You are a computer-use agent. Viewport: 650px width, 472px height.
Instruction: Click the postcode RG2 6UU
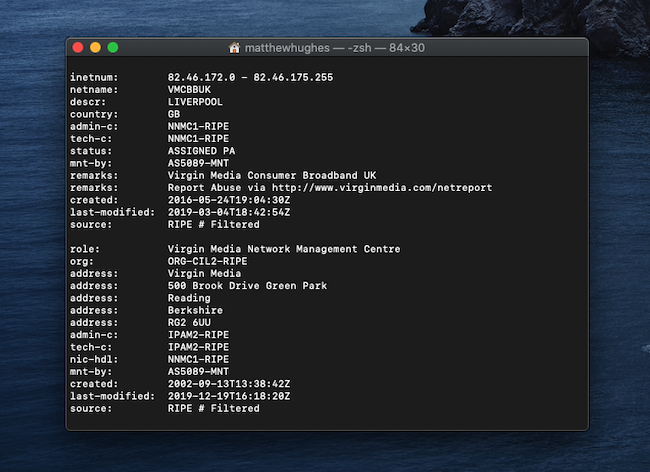coord(190,322)
